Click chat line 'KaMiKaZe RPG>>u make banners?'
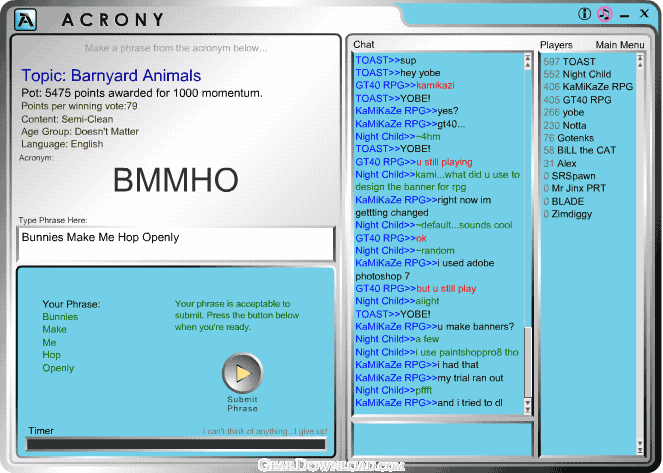Screen dimensions: 663x473 click(x=435, y=327)
